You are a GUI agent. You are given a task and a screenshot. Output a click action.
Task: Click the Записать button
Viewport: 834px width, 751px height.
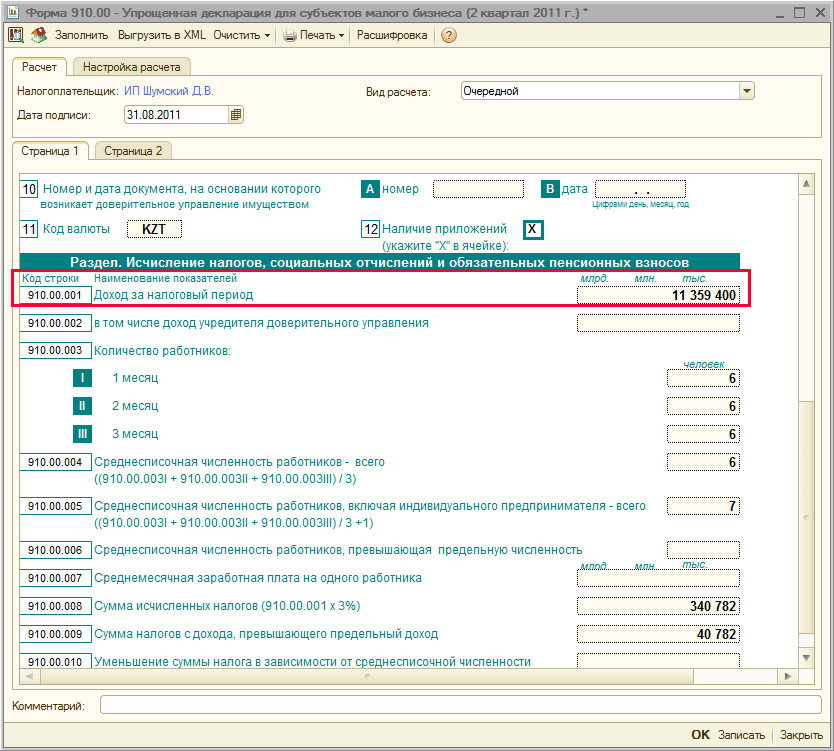click(x=741, y=735)
